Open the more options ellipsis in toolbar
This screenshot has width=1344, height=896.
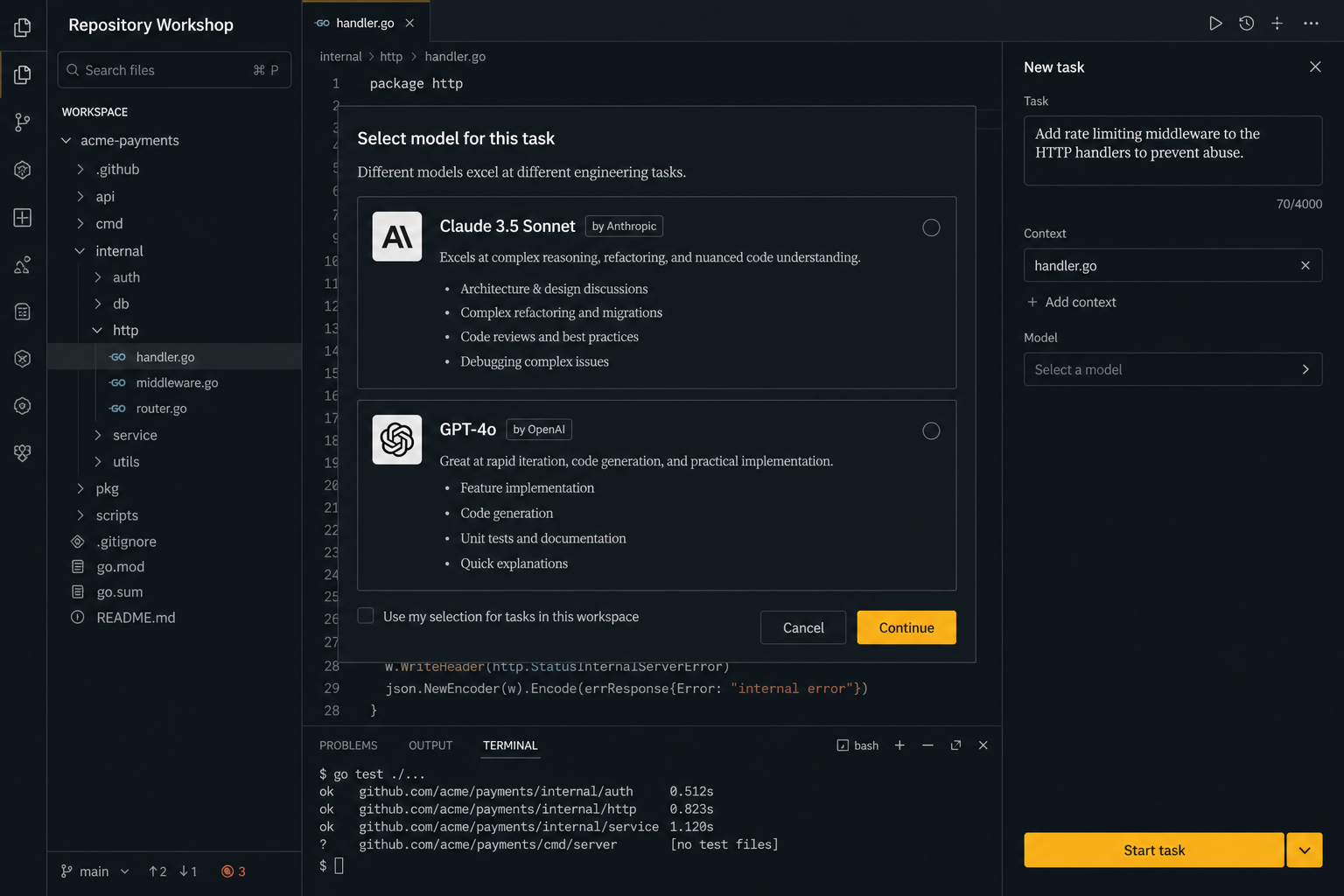(x=1311, y=24)
